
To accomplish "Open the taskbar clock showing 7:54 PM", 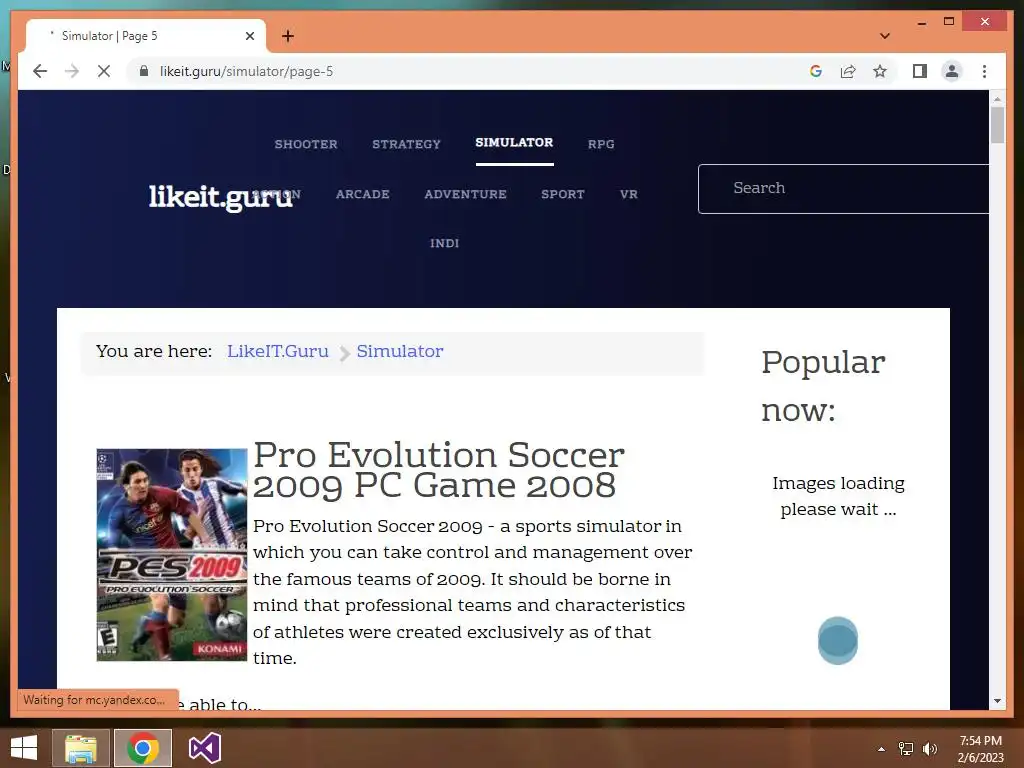I will tap(980, 748).
